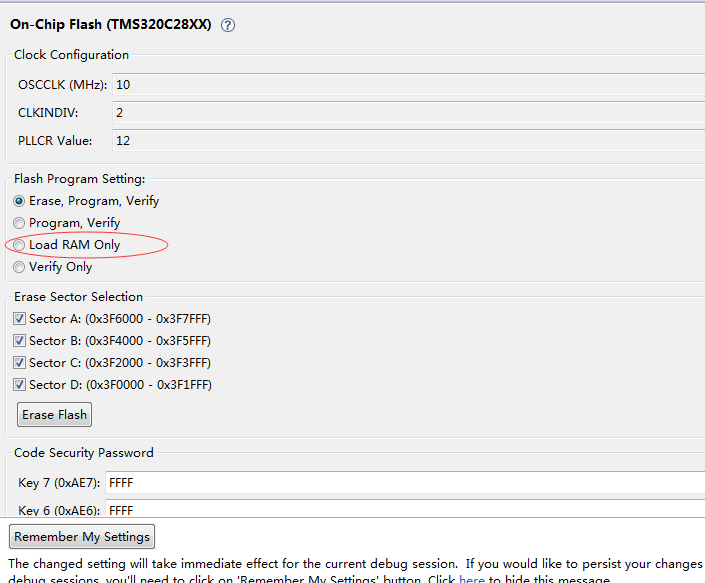
Task: Focus the CLKINDIV value field
Action: 408,112
